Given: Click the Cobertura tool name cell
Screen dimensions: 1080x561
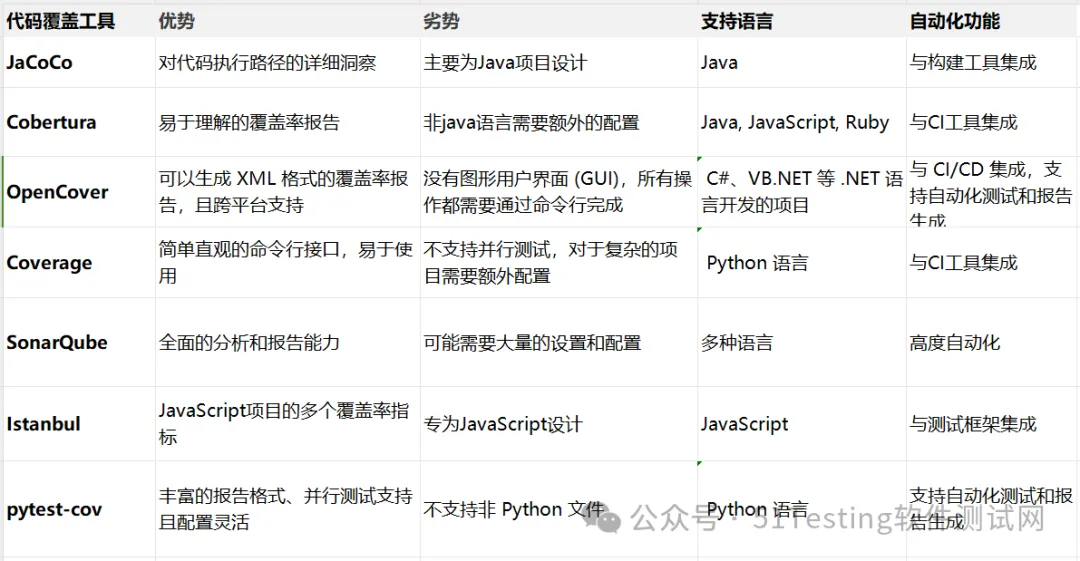Looking at the screenshot, I should pos(79,122).
